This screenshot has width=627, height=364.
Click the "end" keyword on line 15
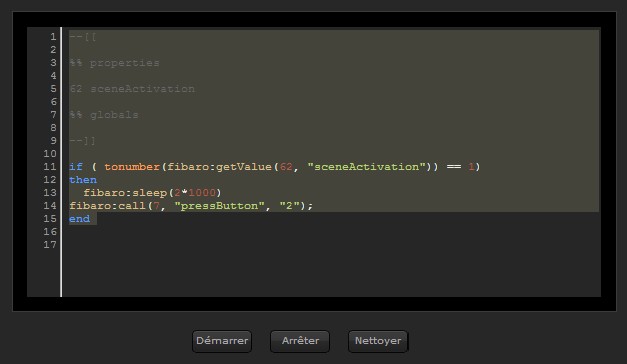pyautogui.click(x=80, y=219)
